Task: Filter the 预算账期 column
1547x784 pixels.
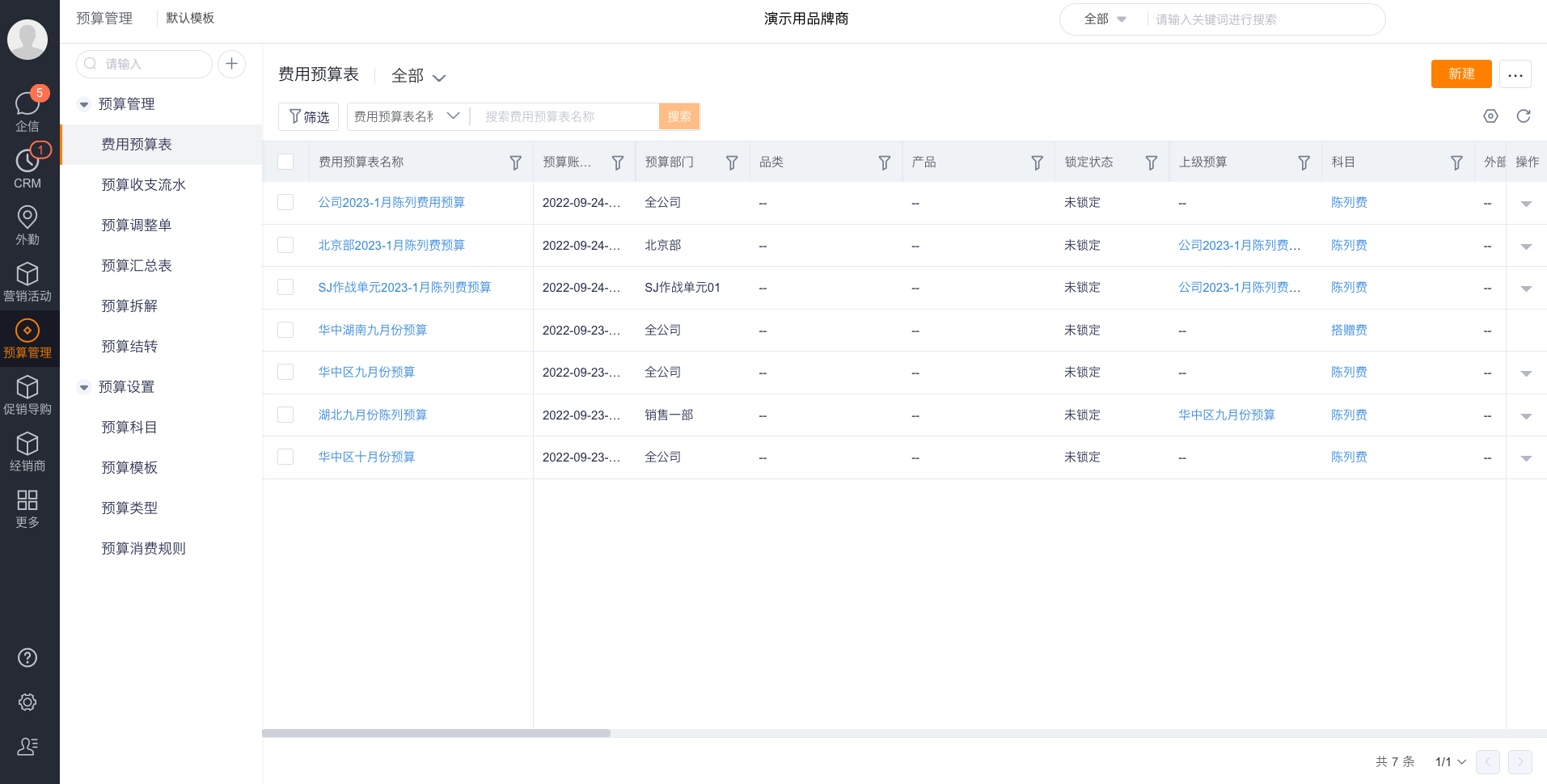Action: (x=618, y=162)
